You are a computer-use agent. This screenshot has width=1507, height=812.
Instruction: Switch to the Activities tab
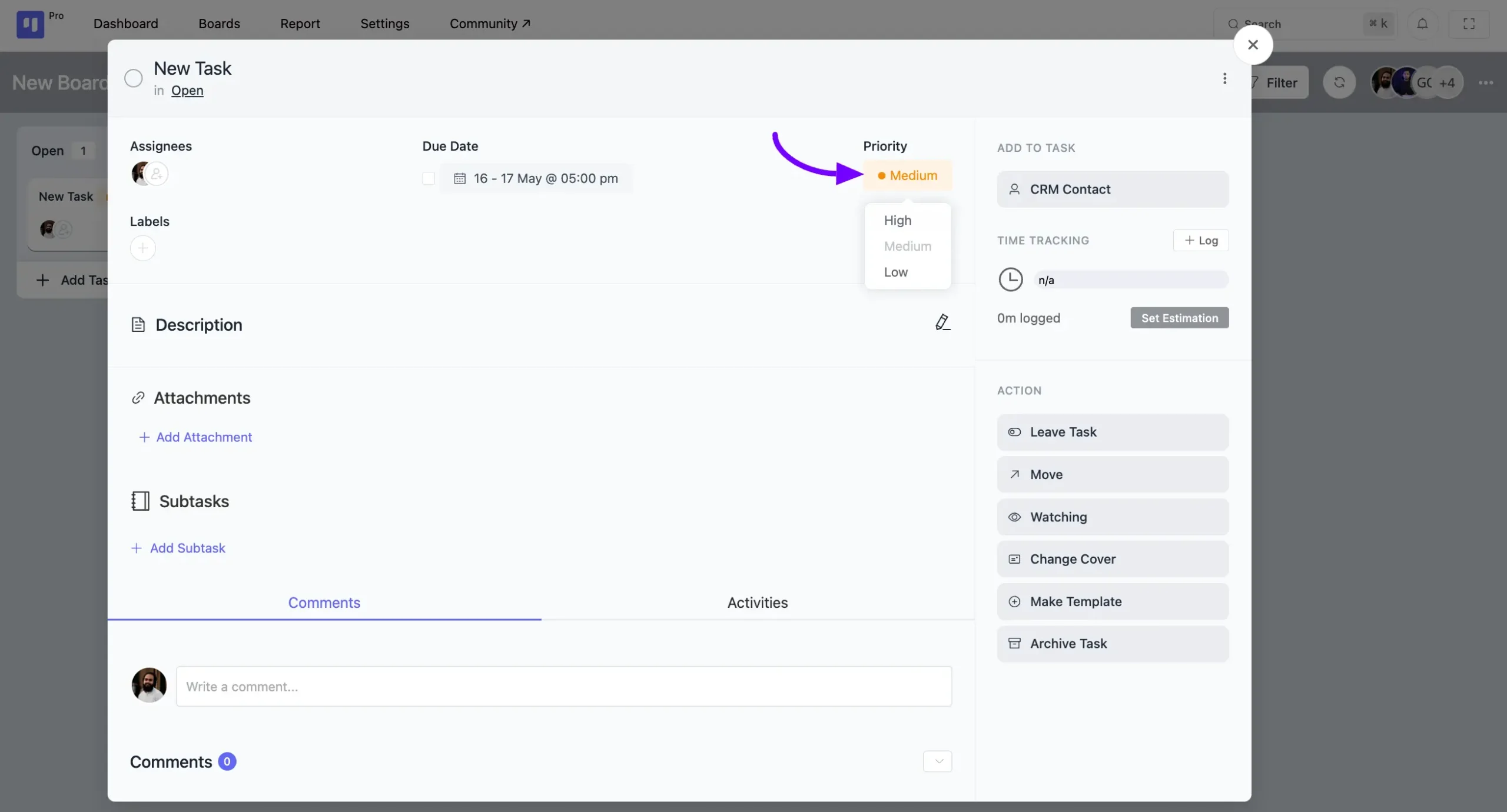click(757, 602)
